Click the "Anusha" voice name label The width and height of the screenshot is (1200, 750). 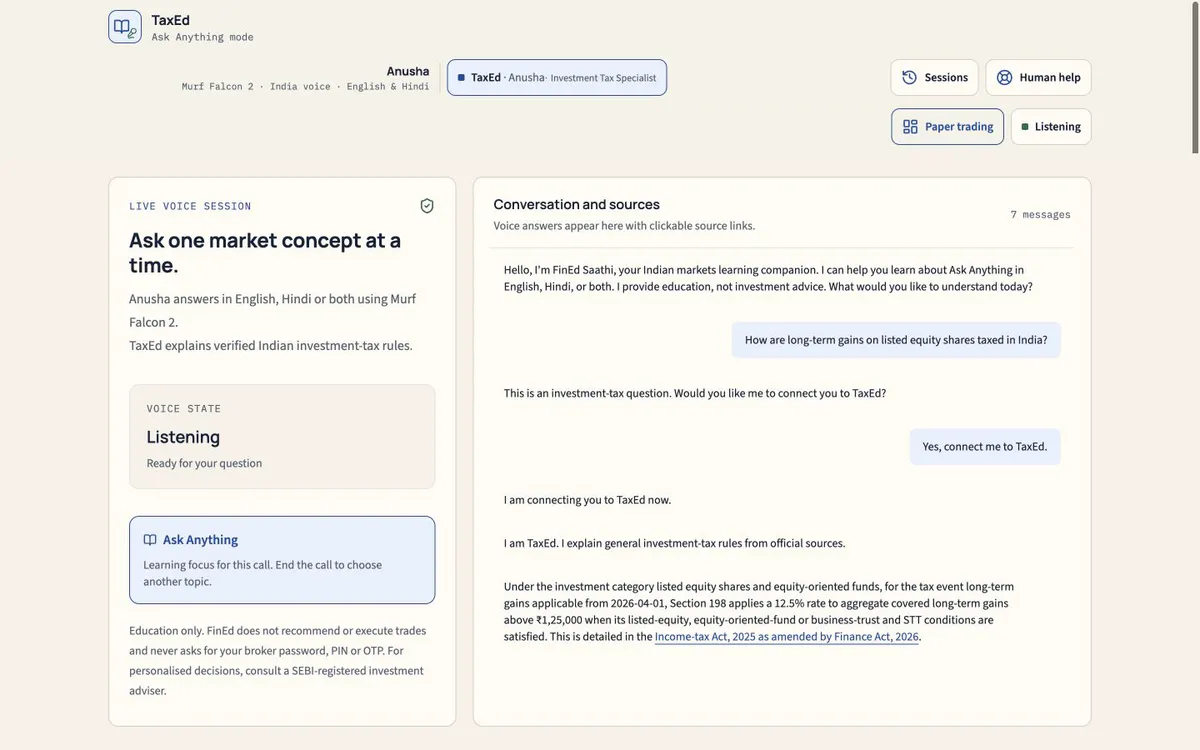(x=408, y=71)
